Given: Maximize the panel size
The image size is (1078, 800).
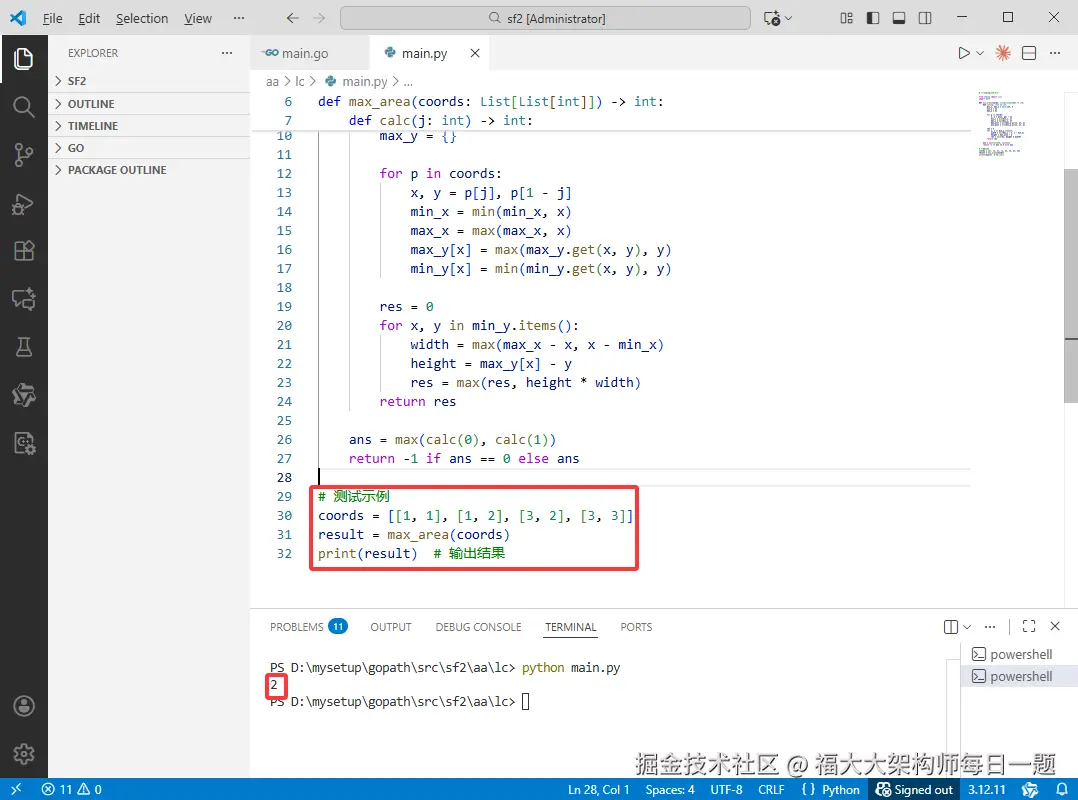Looking at the screenshot, I should (1029, 626).
